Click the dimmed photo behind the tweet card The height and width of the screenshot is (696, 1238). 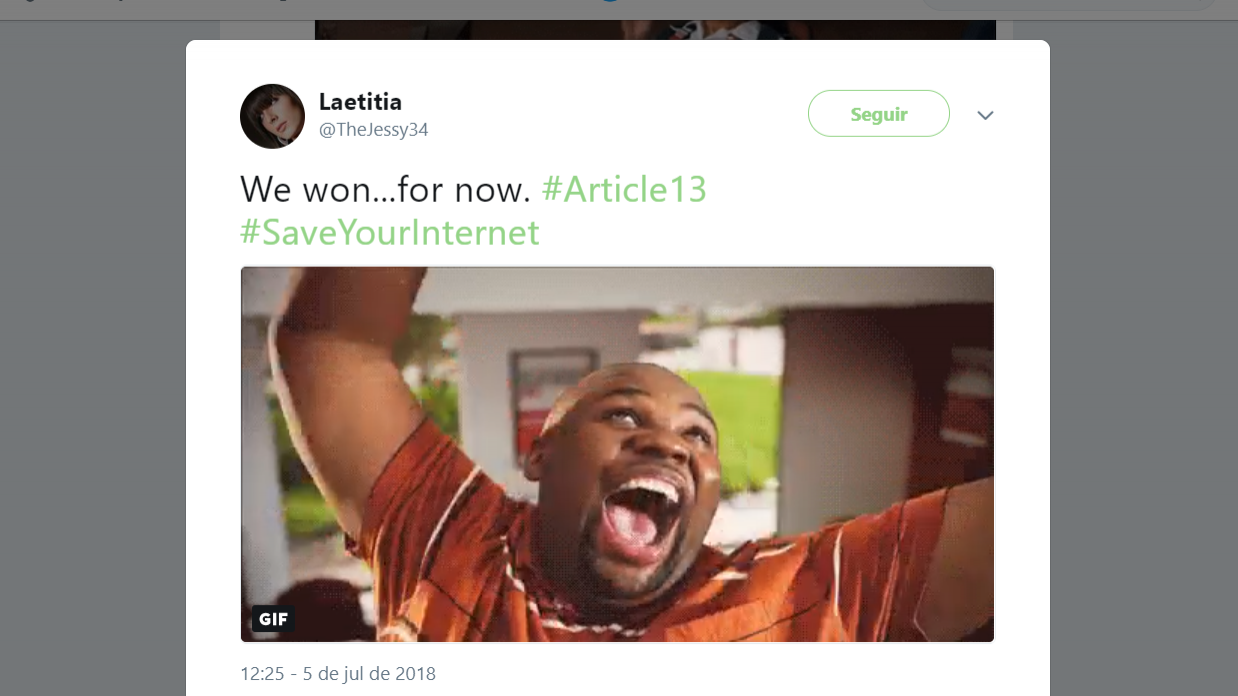[655, 30]
